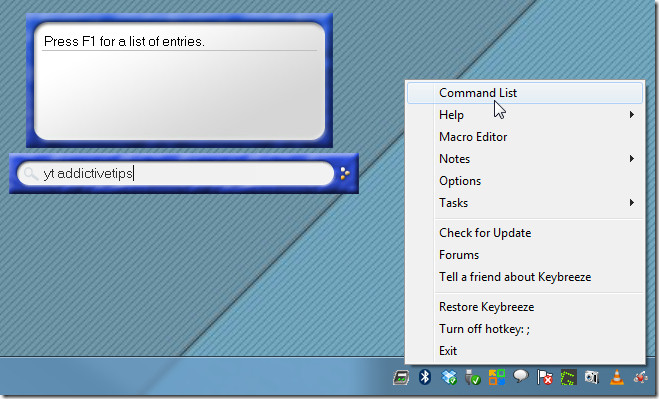The height and width of the screenshot is (399, 659).
Task: Open the VLC traffic cone tray icon
Action: tap(617, 377)
